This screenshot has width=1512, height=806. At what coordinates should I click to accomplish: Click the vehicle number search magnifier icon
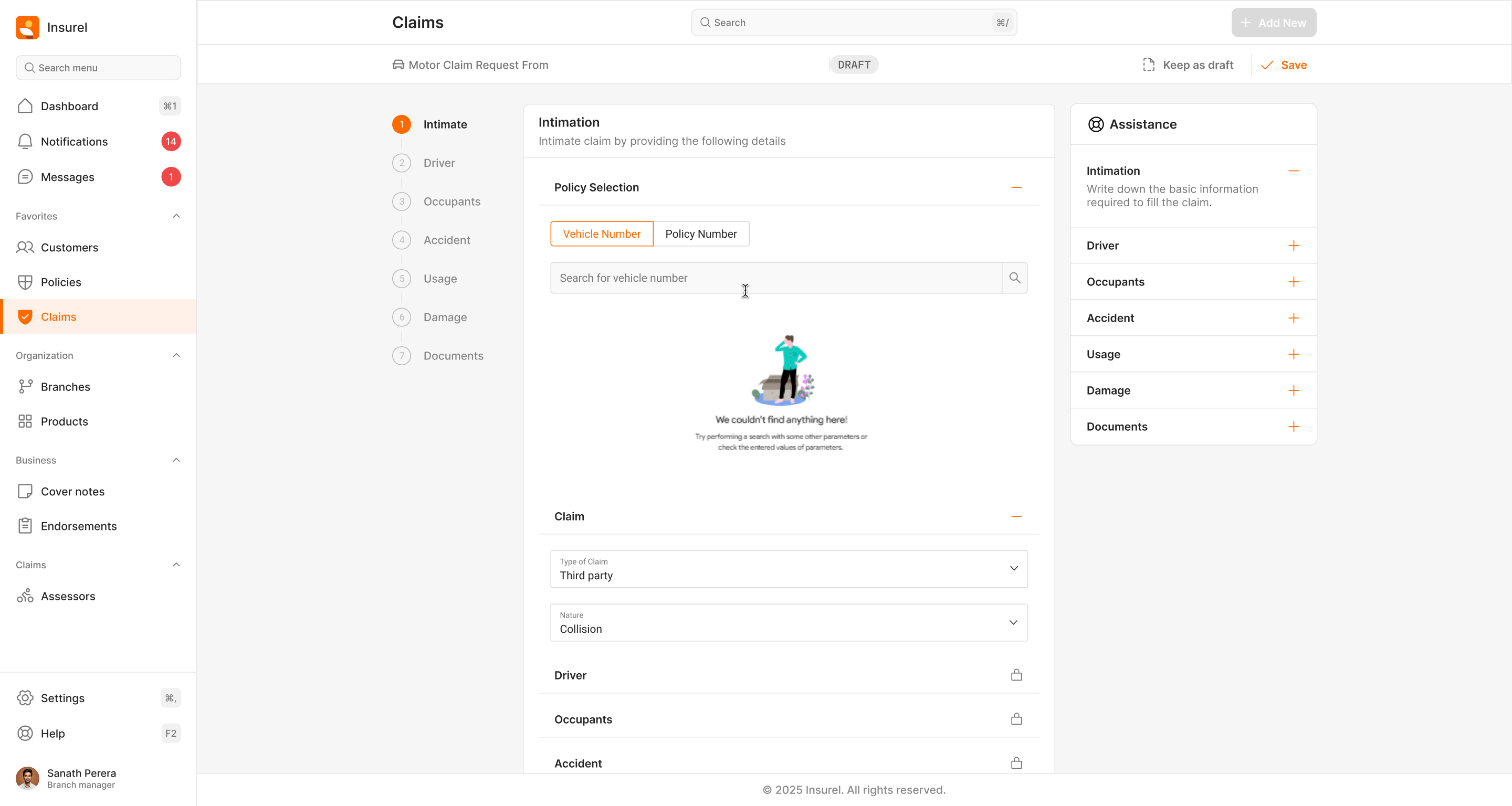(1014, 278)
